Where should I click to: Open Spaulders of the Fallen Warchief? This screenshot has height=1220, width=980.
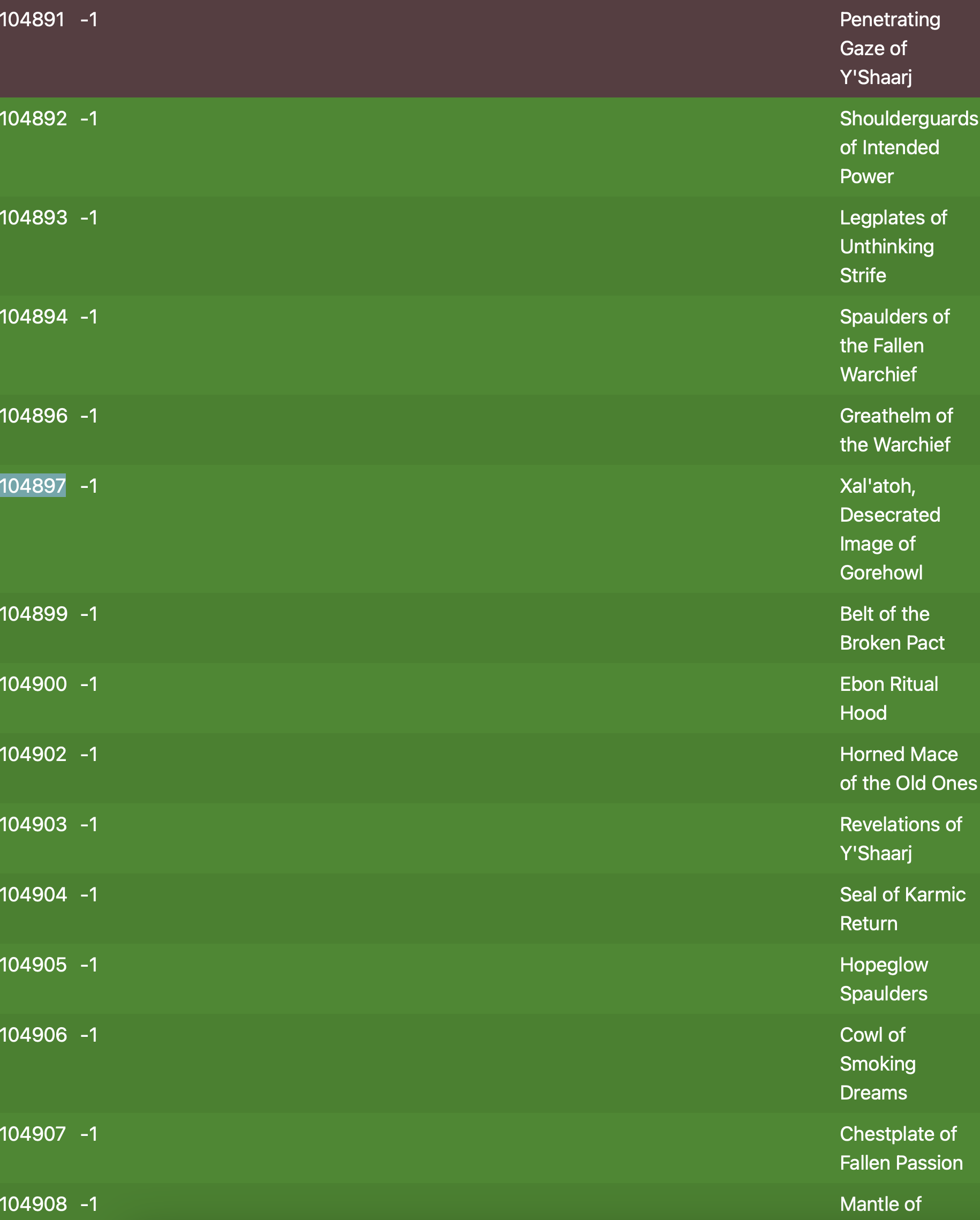(x=894, y=345)
